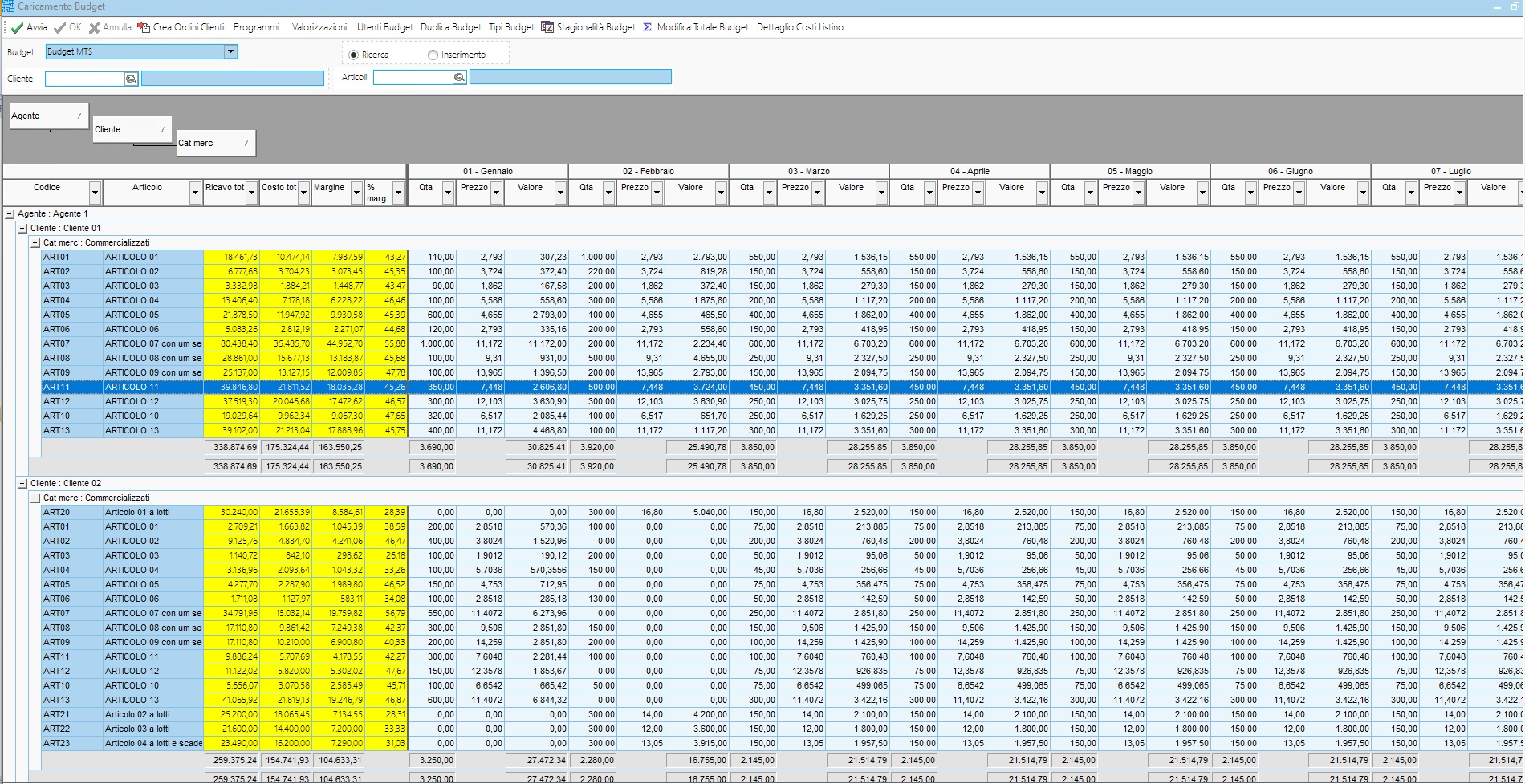Sort by the Codice column header
Image resolution: width=1525 pixels, height=784 pixels.
[47, 188]
